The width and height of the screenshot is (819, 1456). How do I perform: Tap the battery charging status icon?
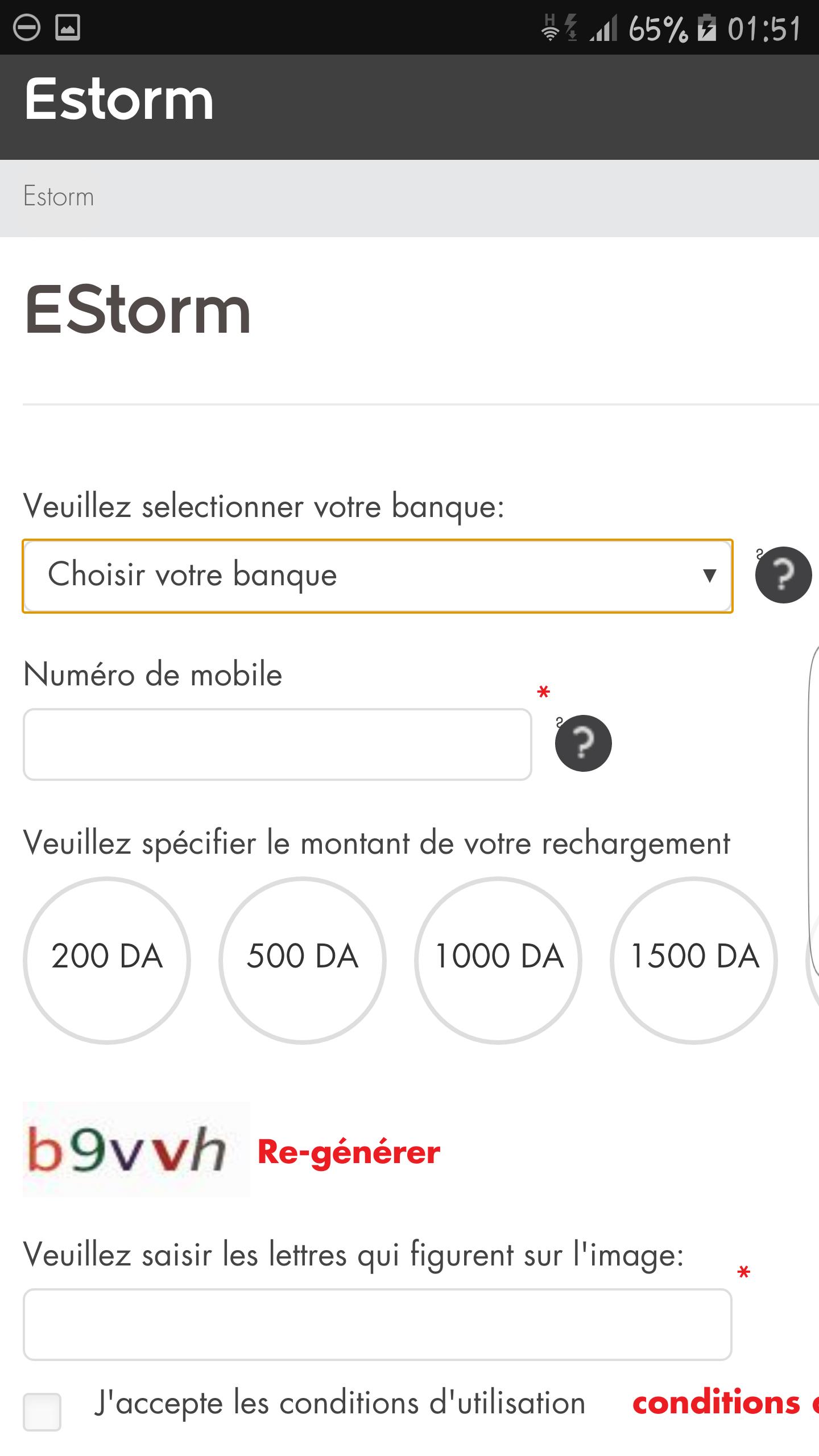click(707, 28)
